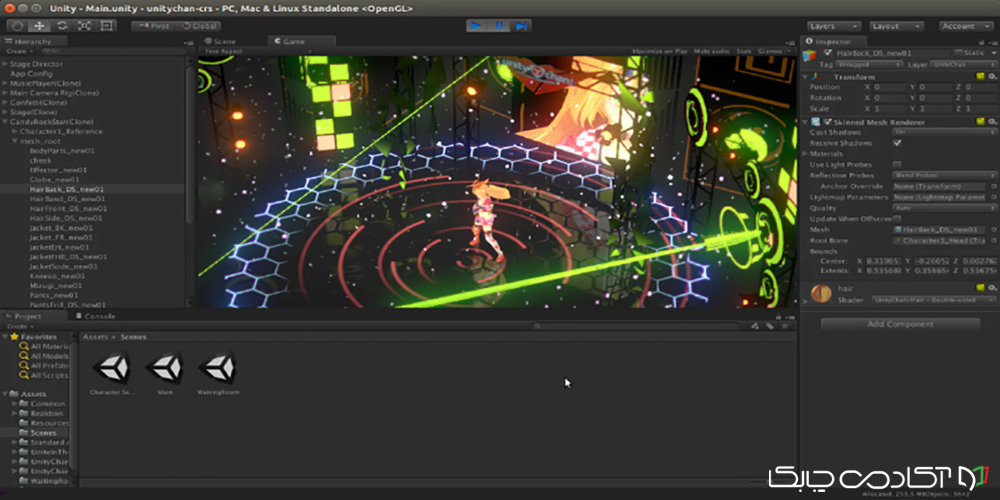Open the Layout dropdown

[x=896, y=26]
